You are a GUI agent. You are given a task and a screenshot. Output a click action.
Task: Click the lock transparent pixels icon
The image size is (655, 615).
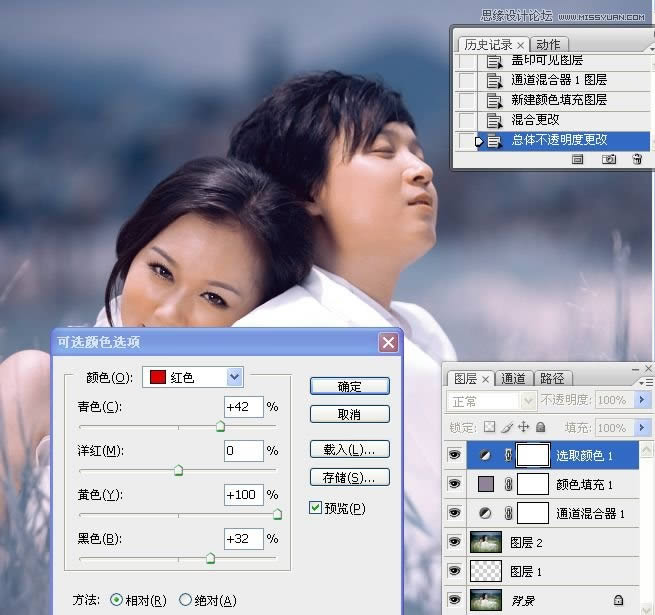(x=489, y=428)
